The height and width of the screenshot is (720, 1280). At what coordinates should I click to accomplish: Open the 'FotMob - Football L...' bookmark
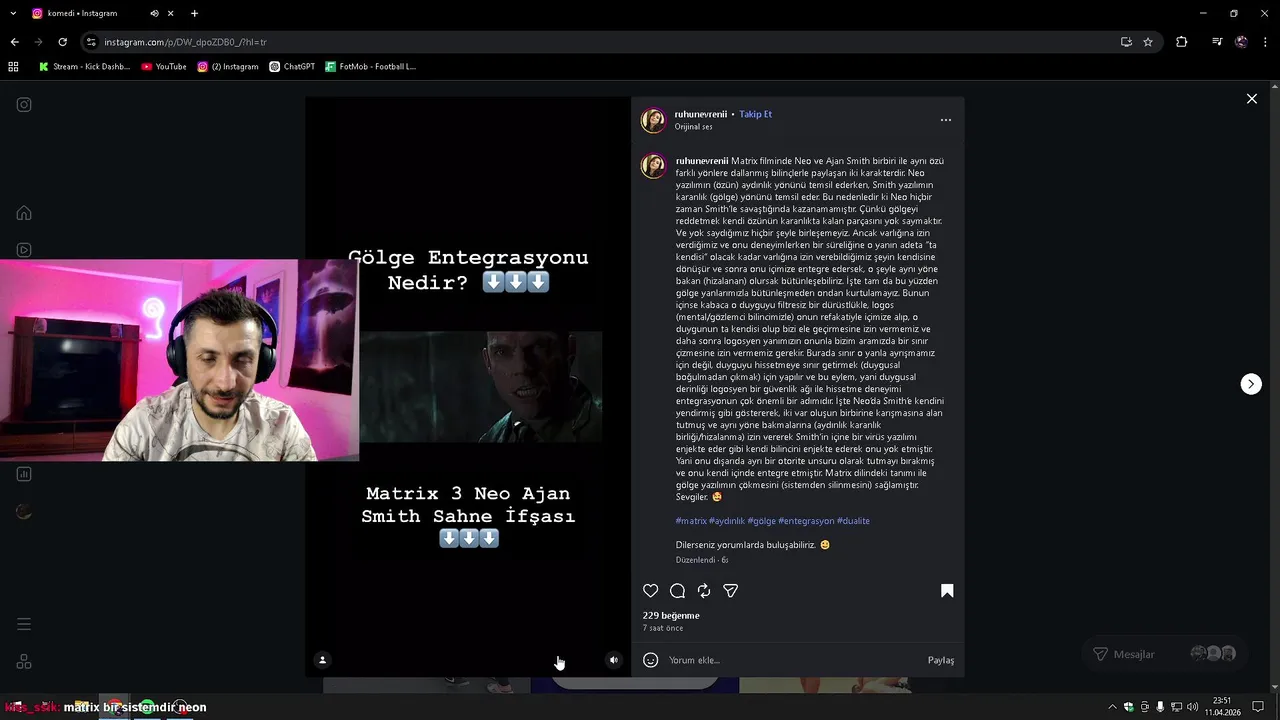[x=370, y=67]
